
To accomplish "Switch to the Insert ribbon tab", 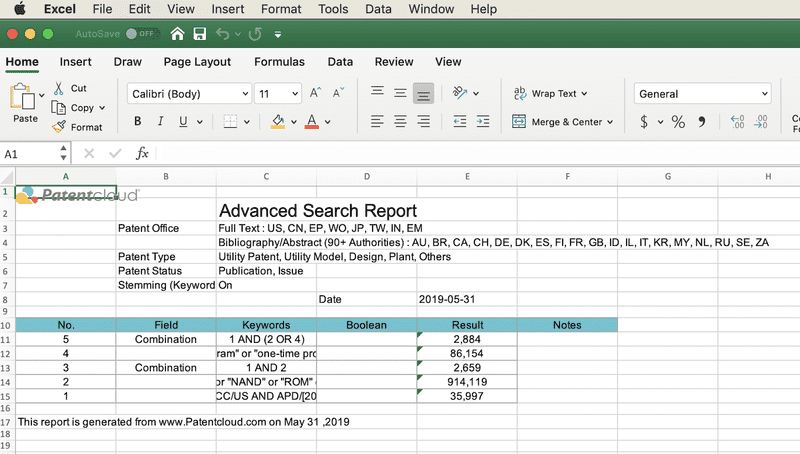I will (x=76, y=62).
